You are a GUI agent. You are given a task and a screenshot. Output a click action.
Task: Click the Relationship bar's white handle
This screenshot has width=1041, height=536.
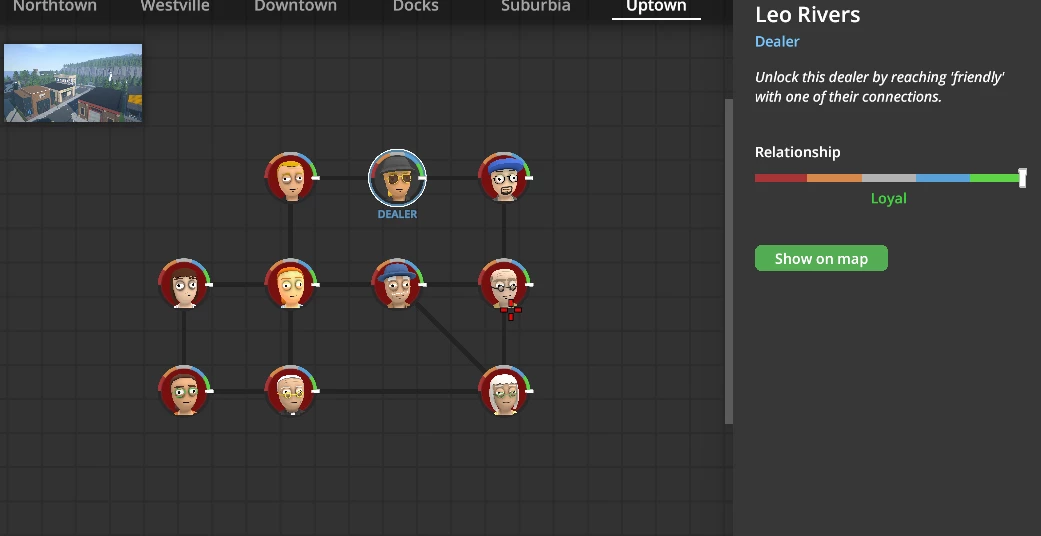point(1022,177)
